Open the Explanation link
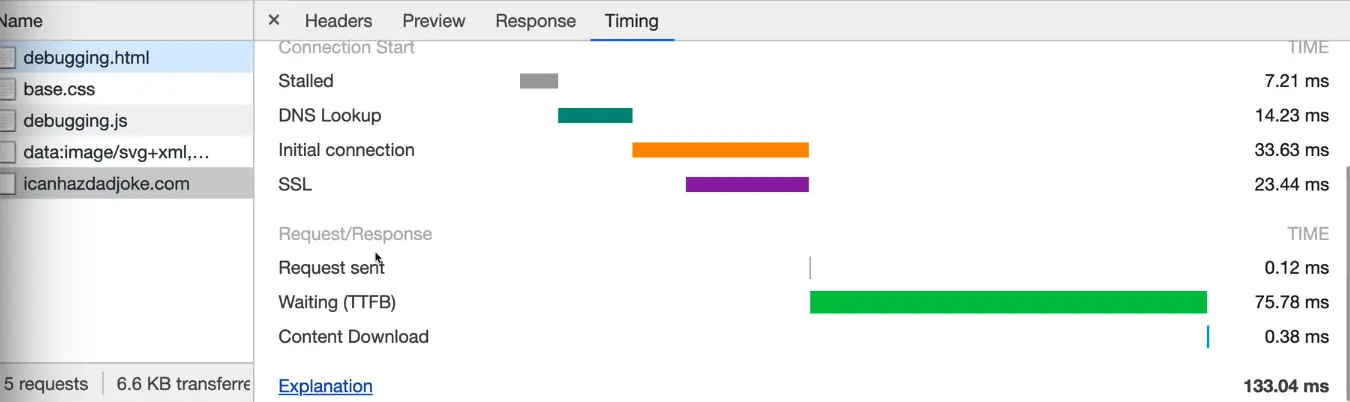Viewport: 1350px width, 402px height. 325,386
